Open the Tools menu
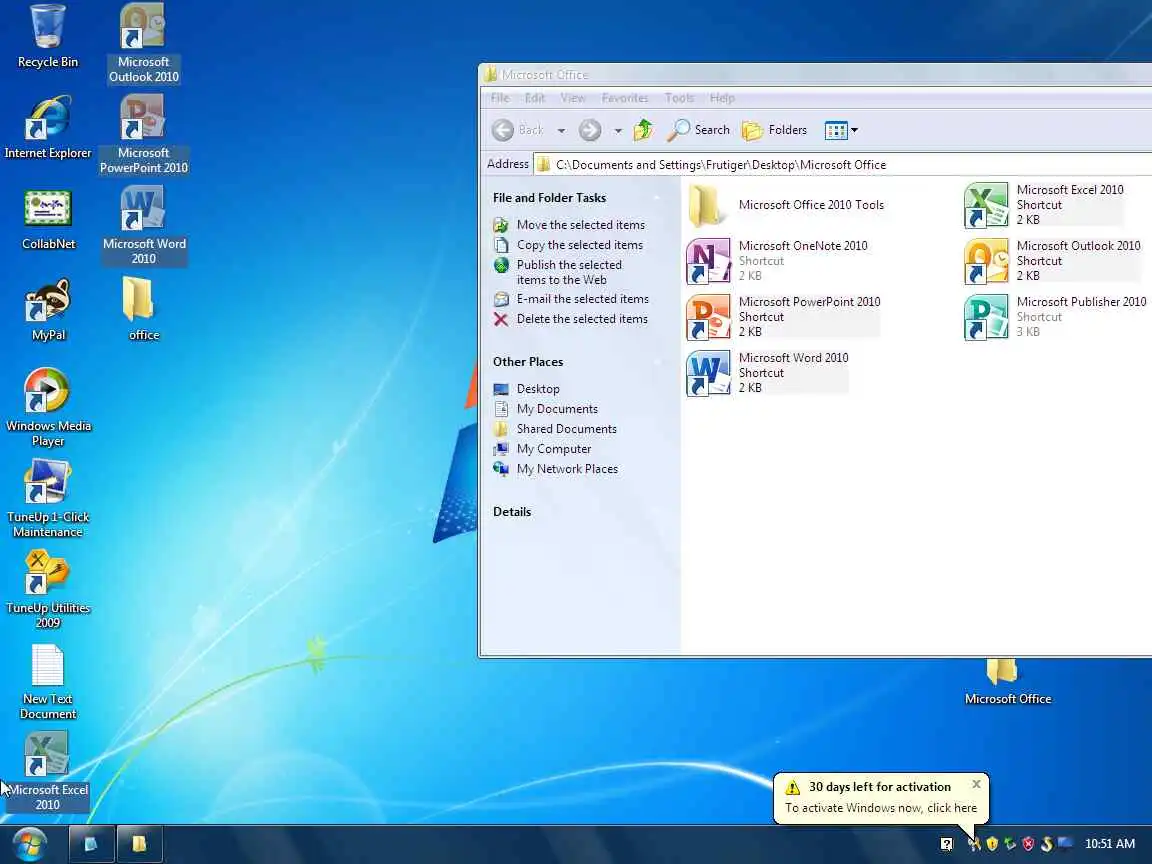 click(x=680, y=98)
